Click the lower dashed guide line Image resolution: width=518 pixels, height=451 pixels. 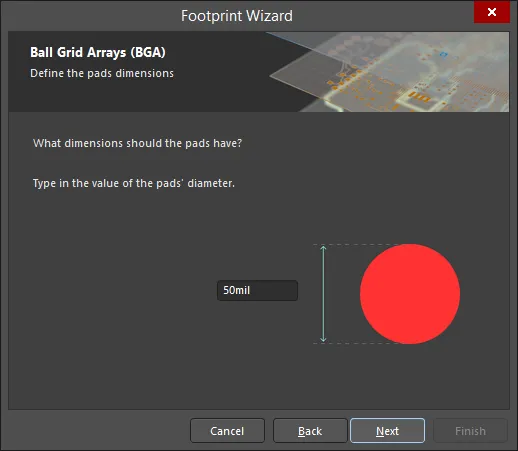[357, 343]
